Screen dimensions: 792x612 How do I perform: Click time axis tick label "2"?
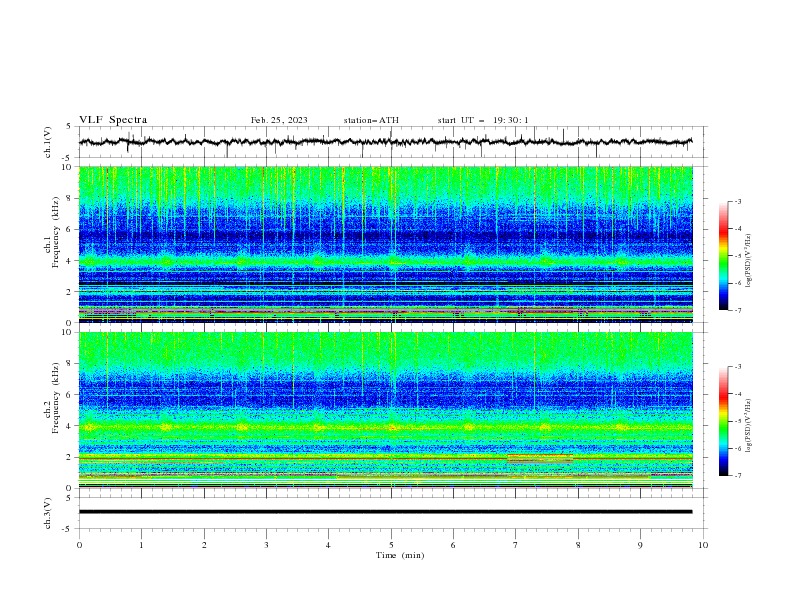tap(204, 545)
